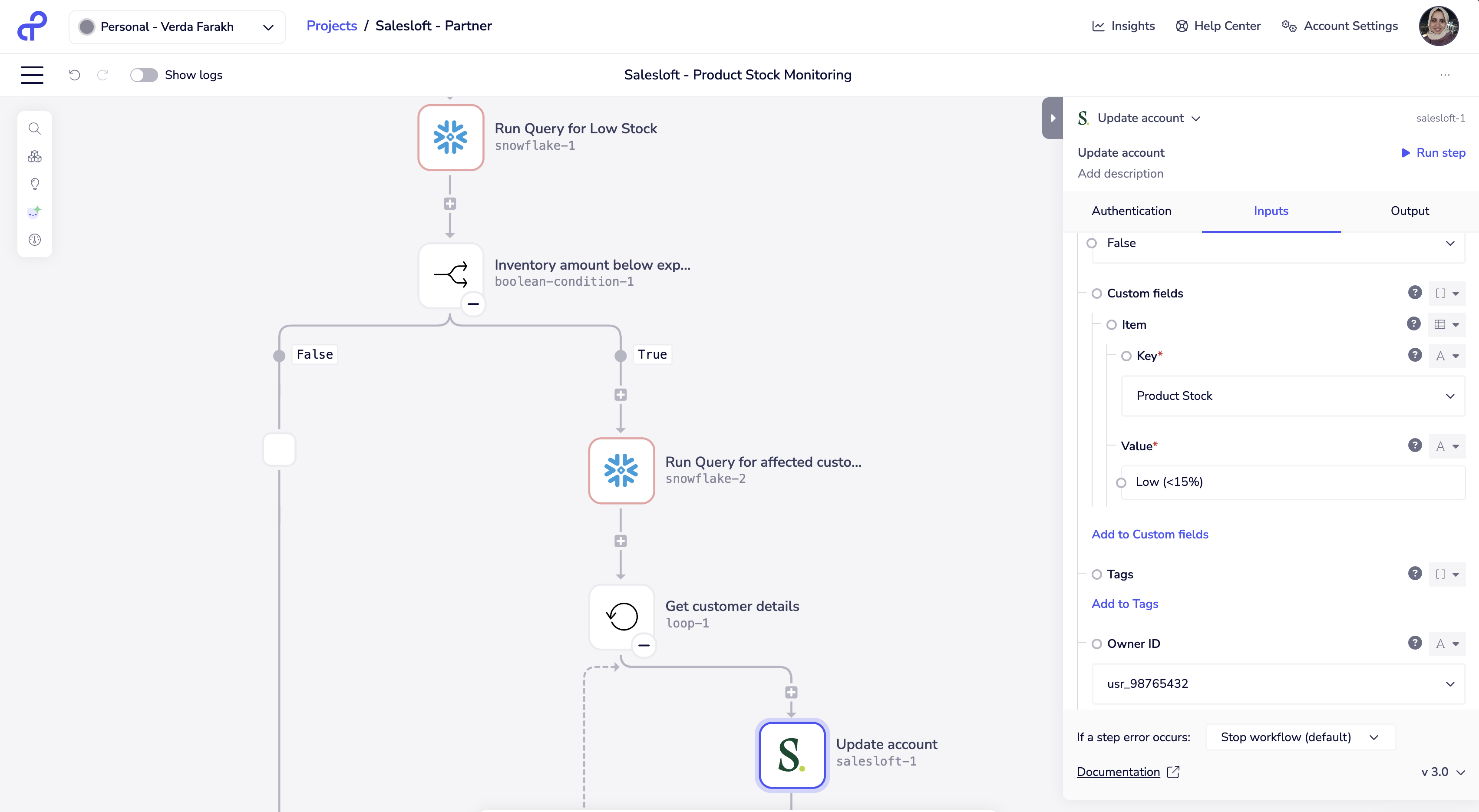Expand the Update account action dropdown

pos(1149,118)
